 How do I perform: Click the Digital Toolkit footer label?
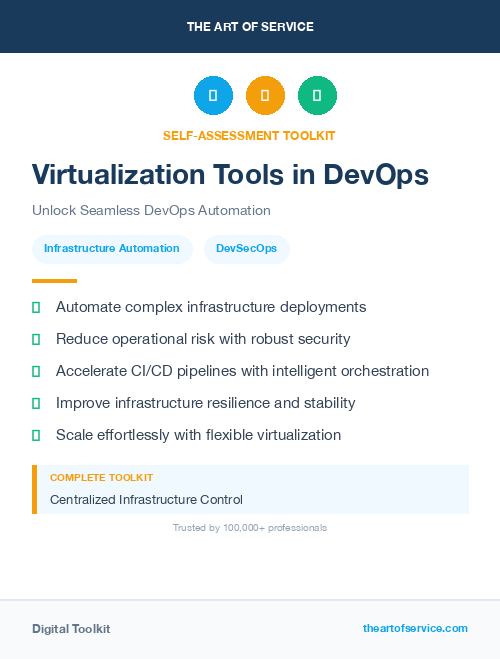click(x=71, y=629)
